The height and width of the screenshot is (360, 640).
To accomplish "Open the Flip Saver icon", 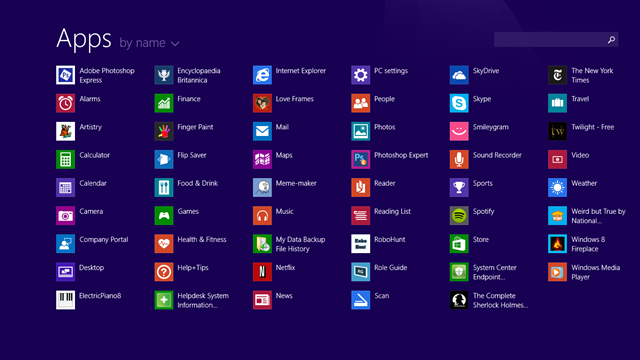I will pos(164,160).
